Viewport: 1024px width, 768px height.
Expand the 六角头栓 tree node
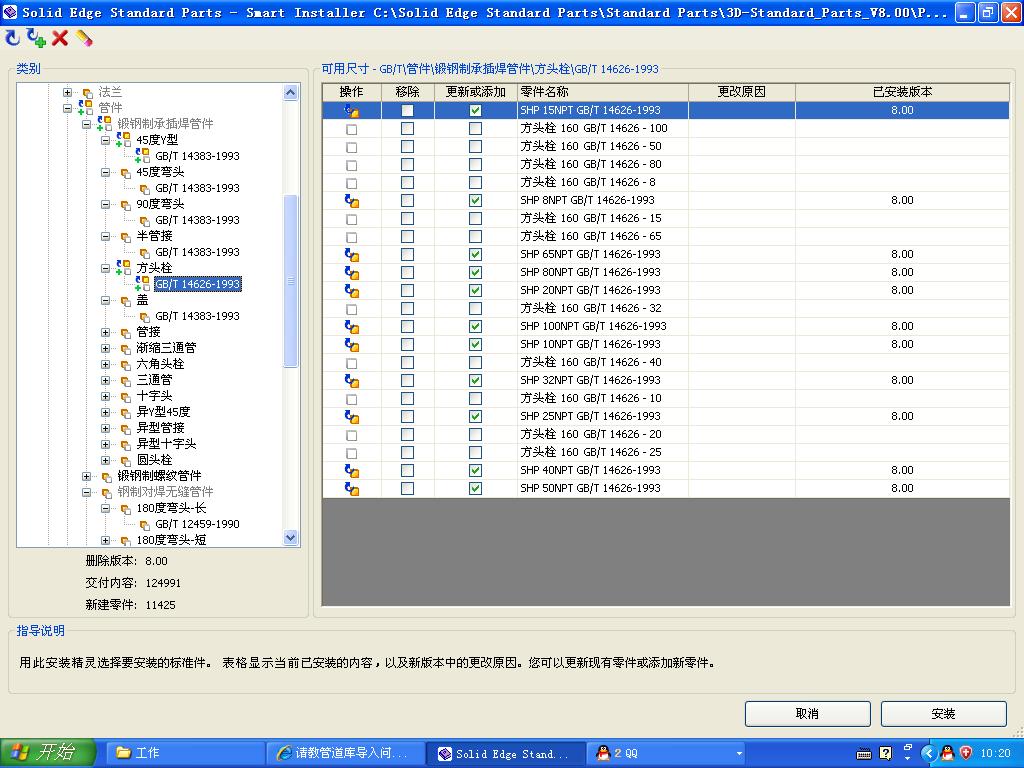(x=105, y=364)
